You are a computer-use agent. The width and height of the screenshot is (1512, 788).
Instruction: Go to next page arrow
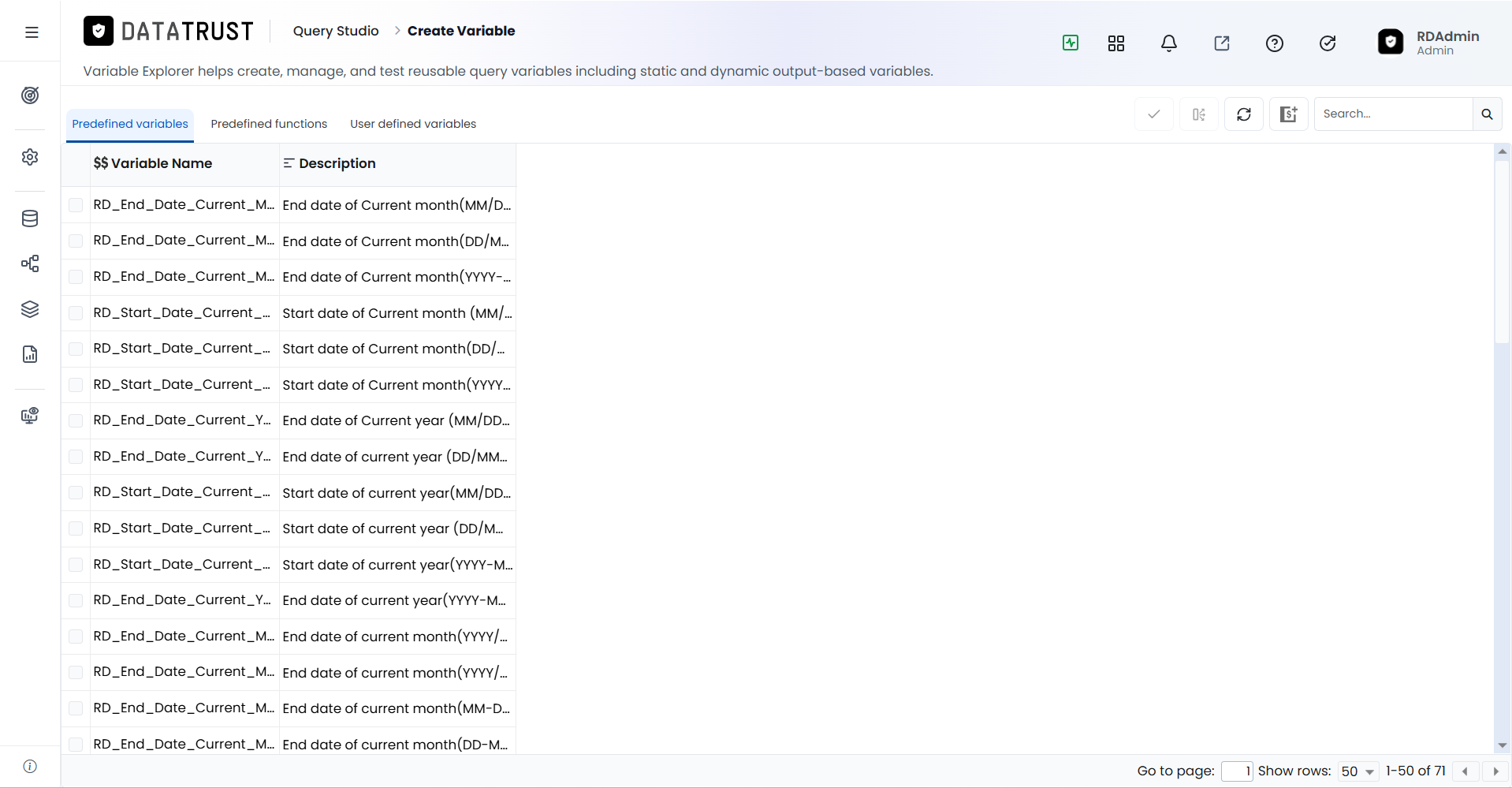click(x=1495, y=771)
